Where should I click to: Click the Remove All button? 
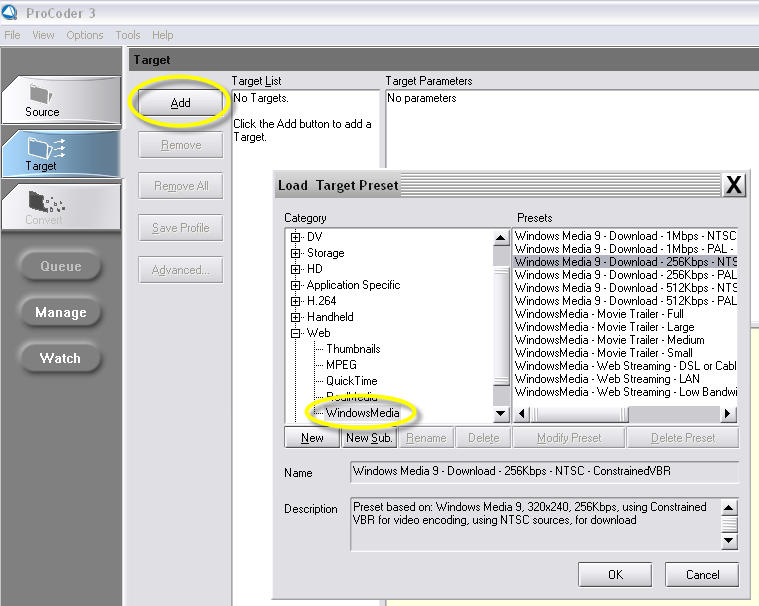pyautogui.click(x=181, y=186)
